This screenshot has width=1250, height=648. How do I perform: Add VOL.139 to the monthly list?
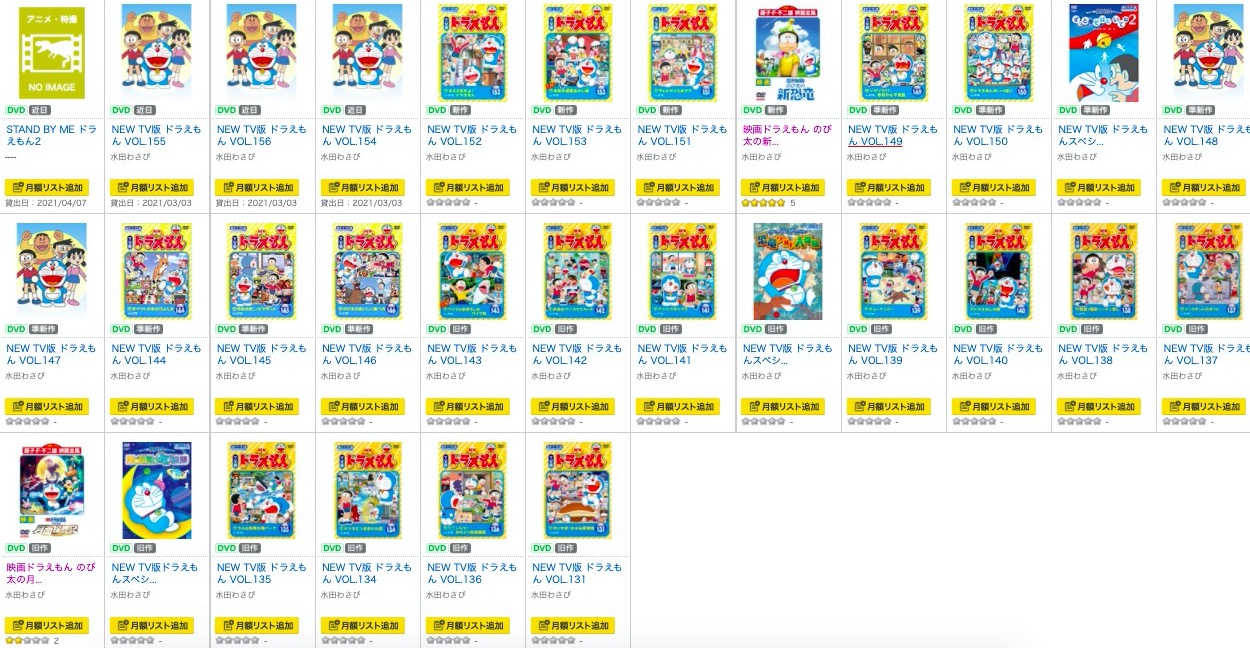coord(888,406)
